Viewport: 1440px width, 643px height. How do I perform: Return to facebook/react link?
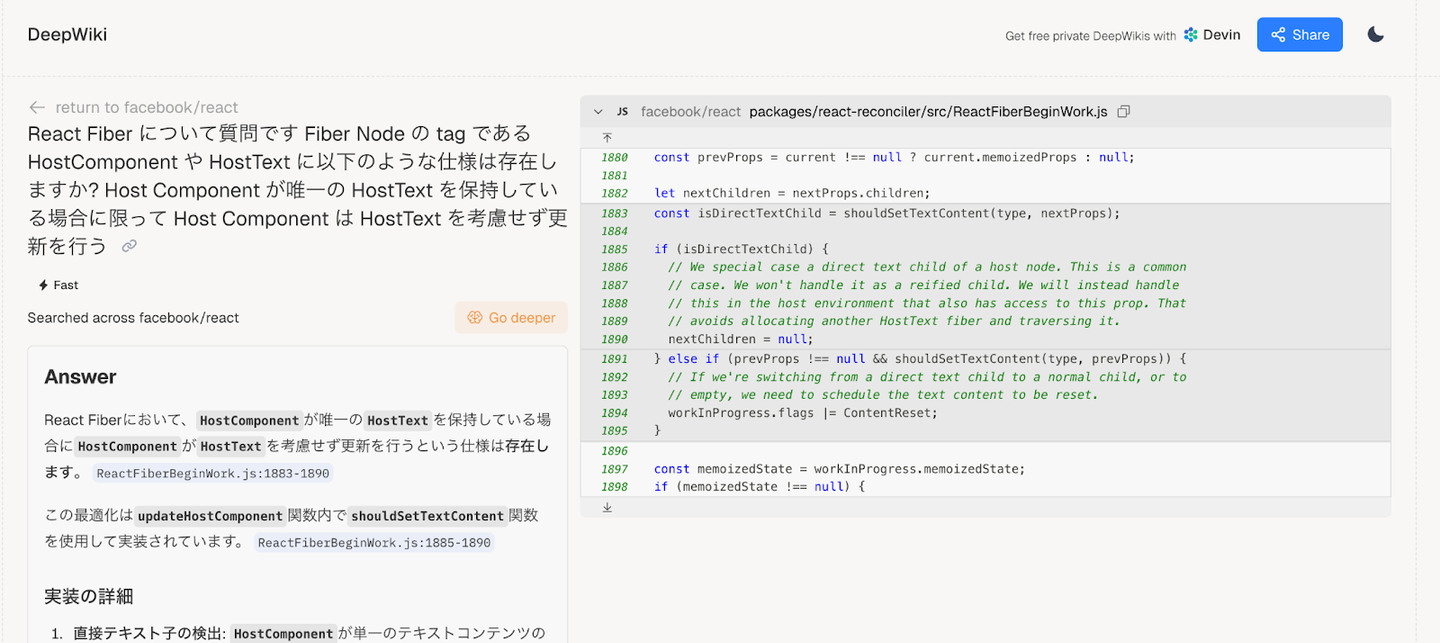pos(147,107)
